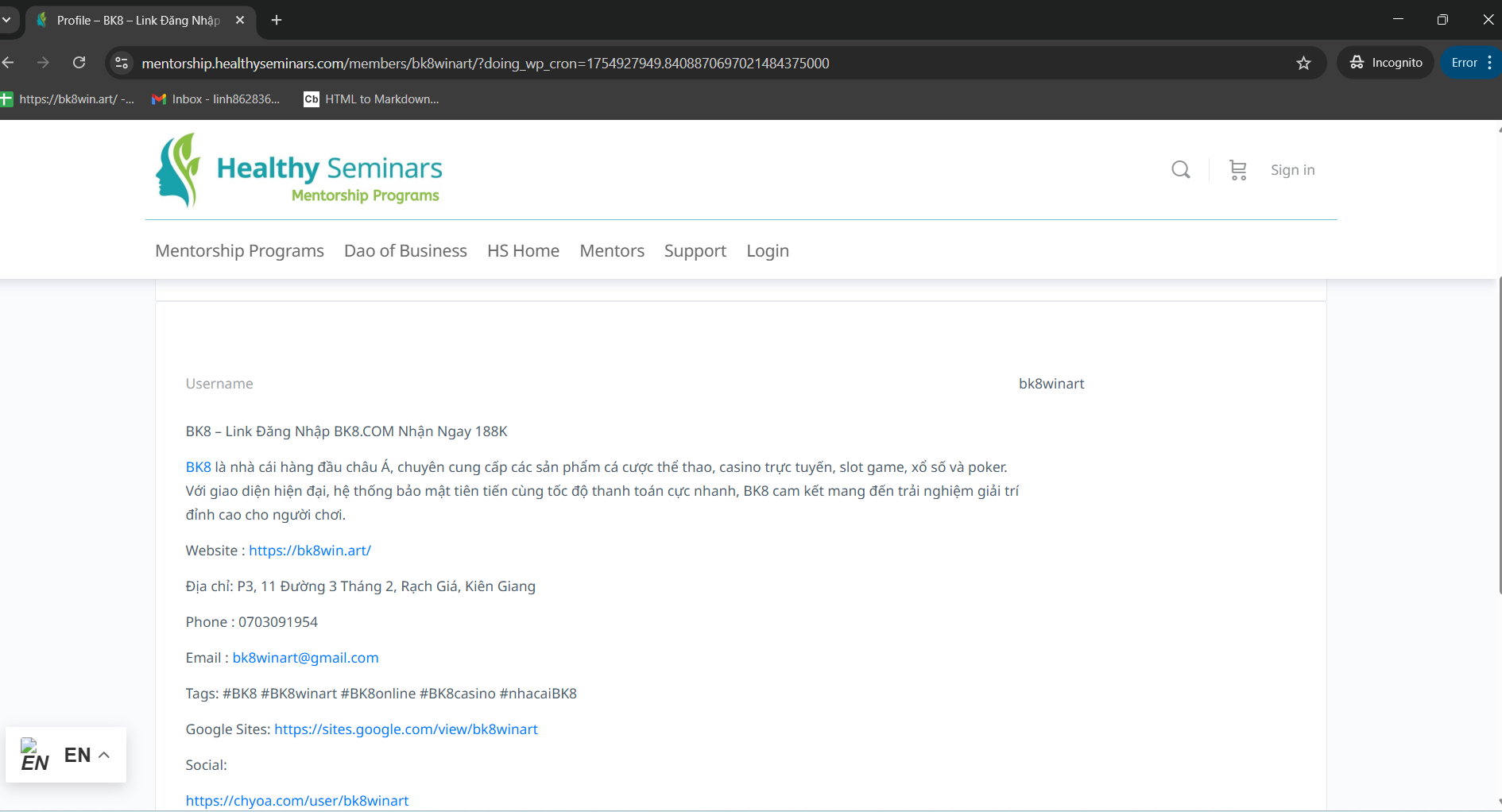Open the tab search dropdown arrow
The height and width of the screenshot is (812, 1502).
pyautogui.click(x=6, y=20)
